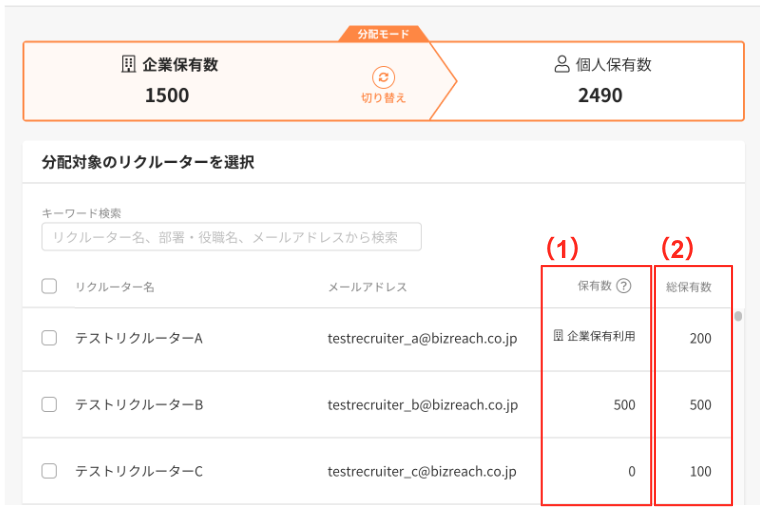The height and width of the screenshot is (513, 764).
Task: Click testrecruiter_a@bizreach.co.jp email address
Action: 422,338
